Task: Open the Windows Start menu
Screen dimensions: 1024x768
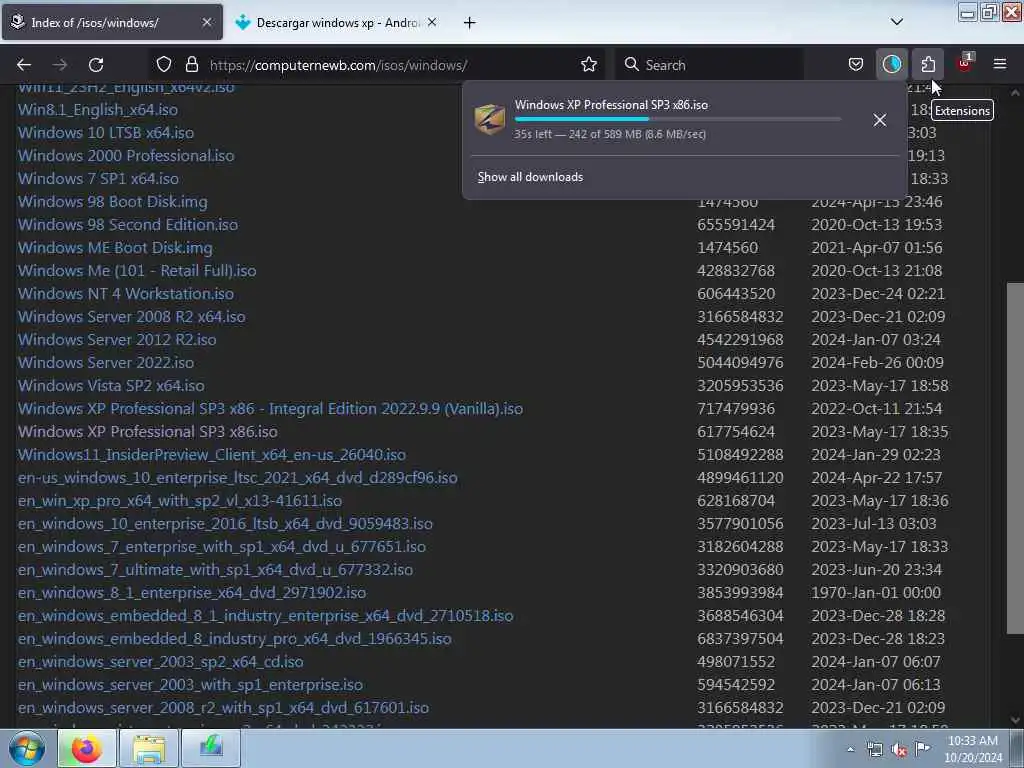Action: (27, 748)
